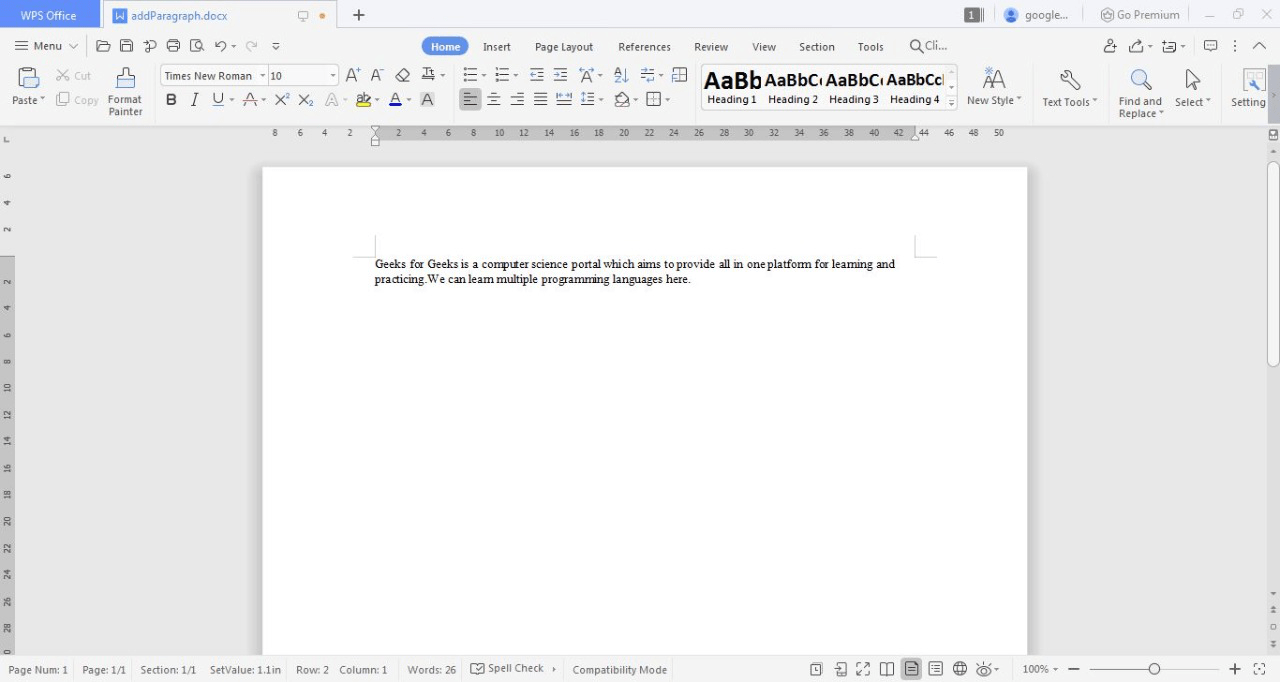Apply bold formatting to text
This screenshot has height=682, width=1280.
coord(171,99)
